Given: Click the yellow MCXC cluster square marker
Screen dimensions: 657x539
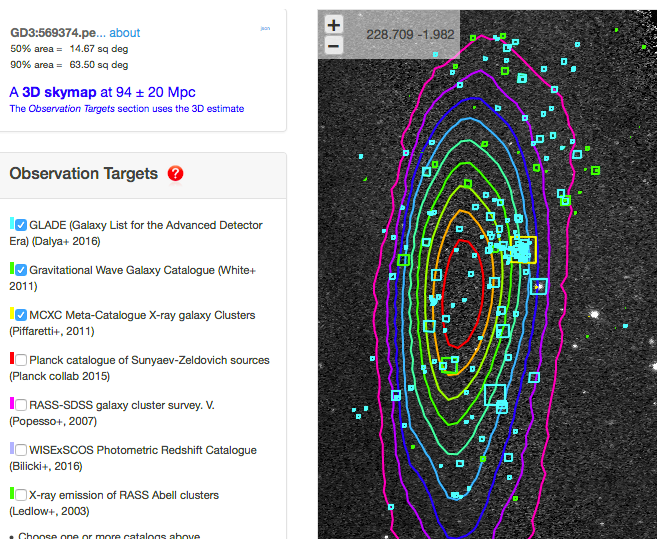Looking at the screenshot, I should (x=524, y=250).
